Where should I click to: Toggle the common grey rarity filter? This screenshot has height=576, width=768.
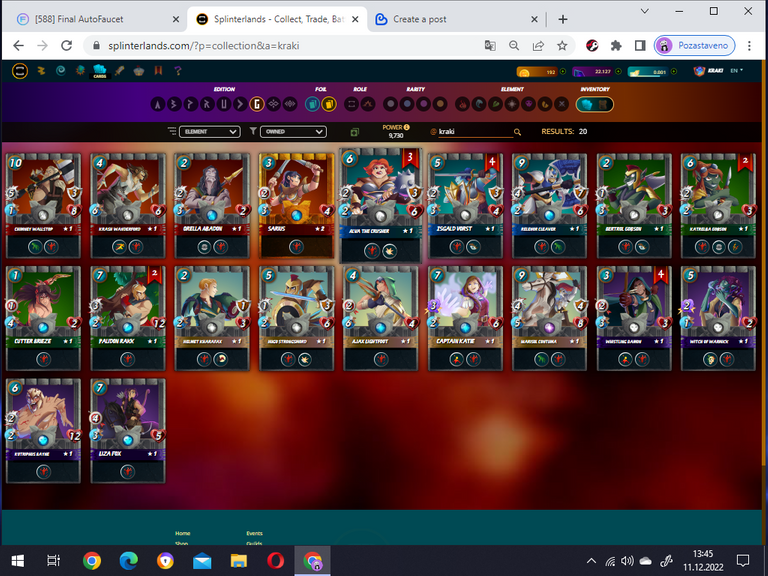coord(390,104)
